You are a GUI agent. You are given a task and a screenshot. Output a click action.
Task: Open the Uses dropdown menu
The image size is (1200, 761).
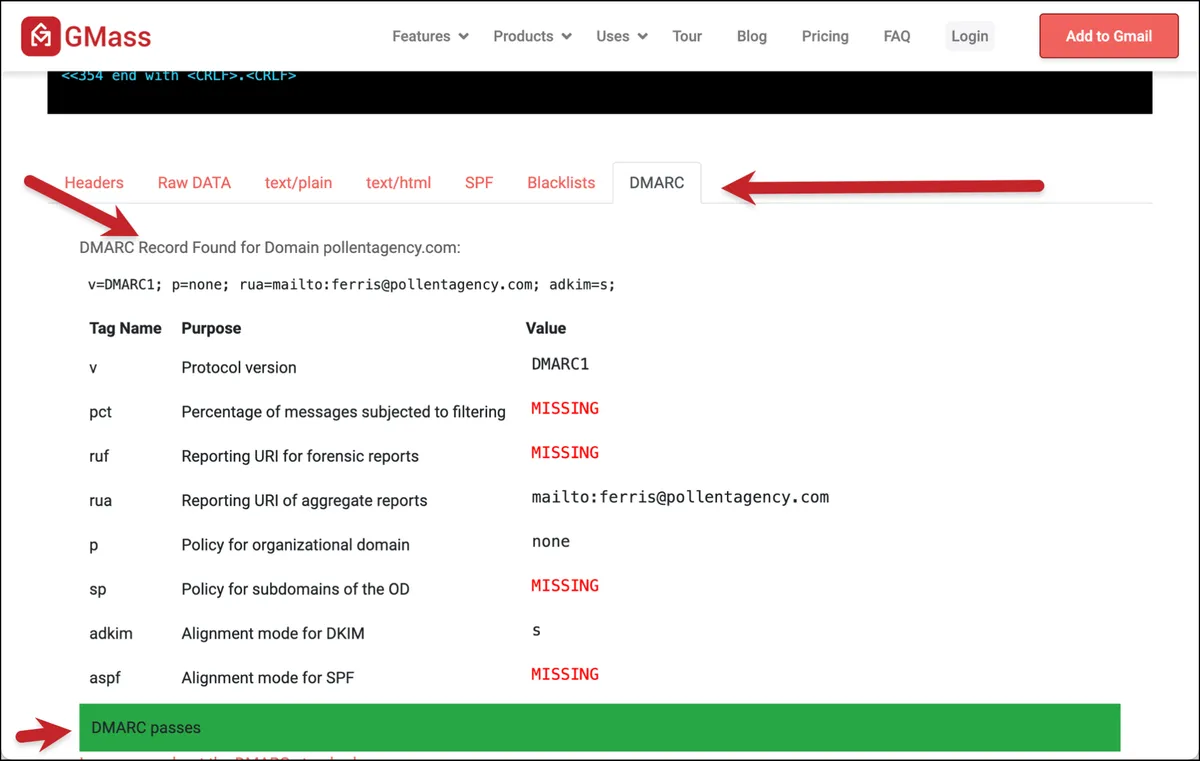point(622,36)
